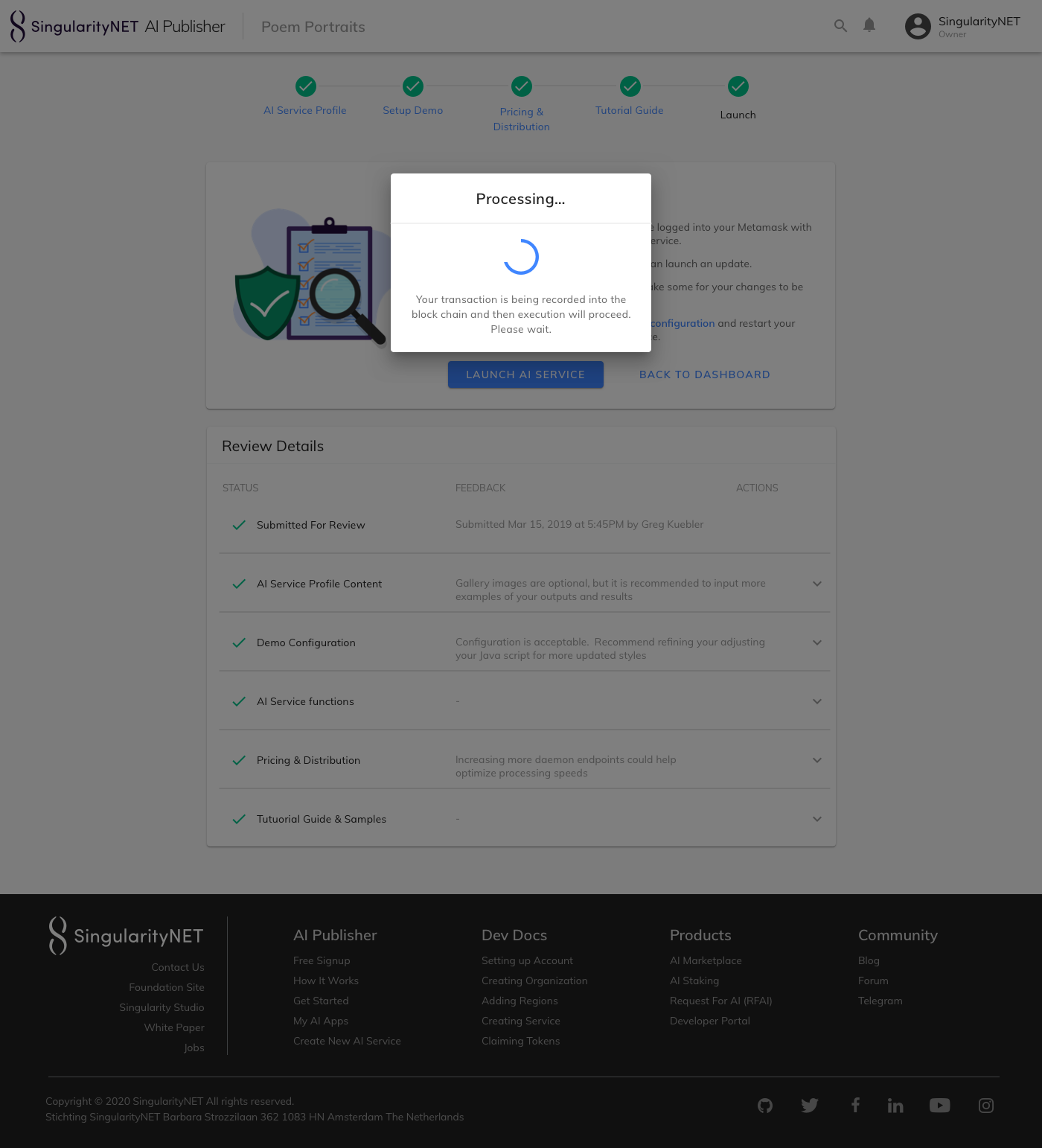Open Contact Us footer link
Image resolution: width=1042 pixels, height=1148 pixels.
coord(178,967)
